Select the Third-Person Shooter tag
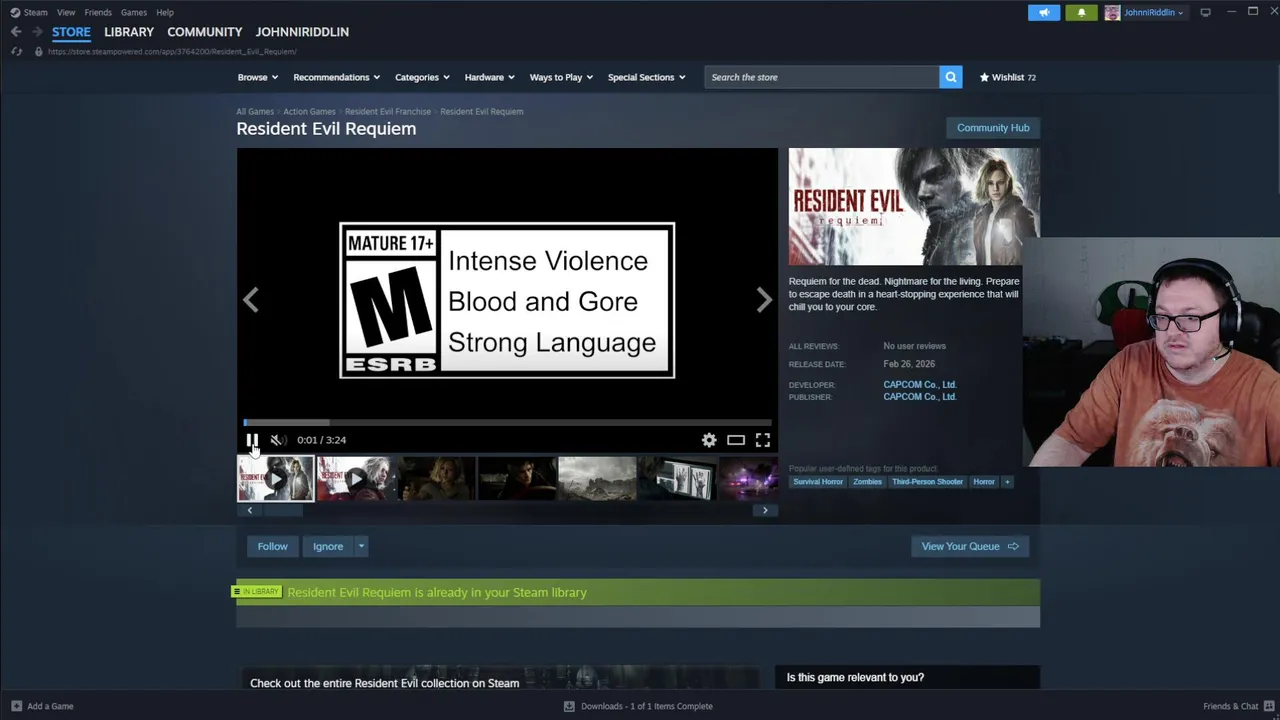The height and width of the screenshot is (720, 1280). (x=927, y=482)
